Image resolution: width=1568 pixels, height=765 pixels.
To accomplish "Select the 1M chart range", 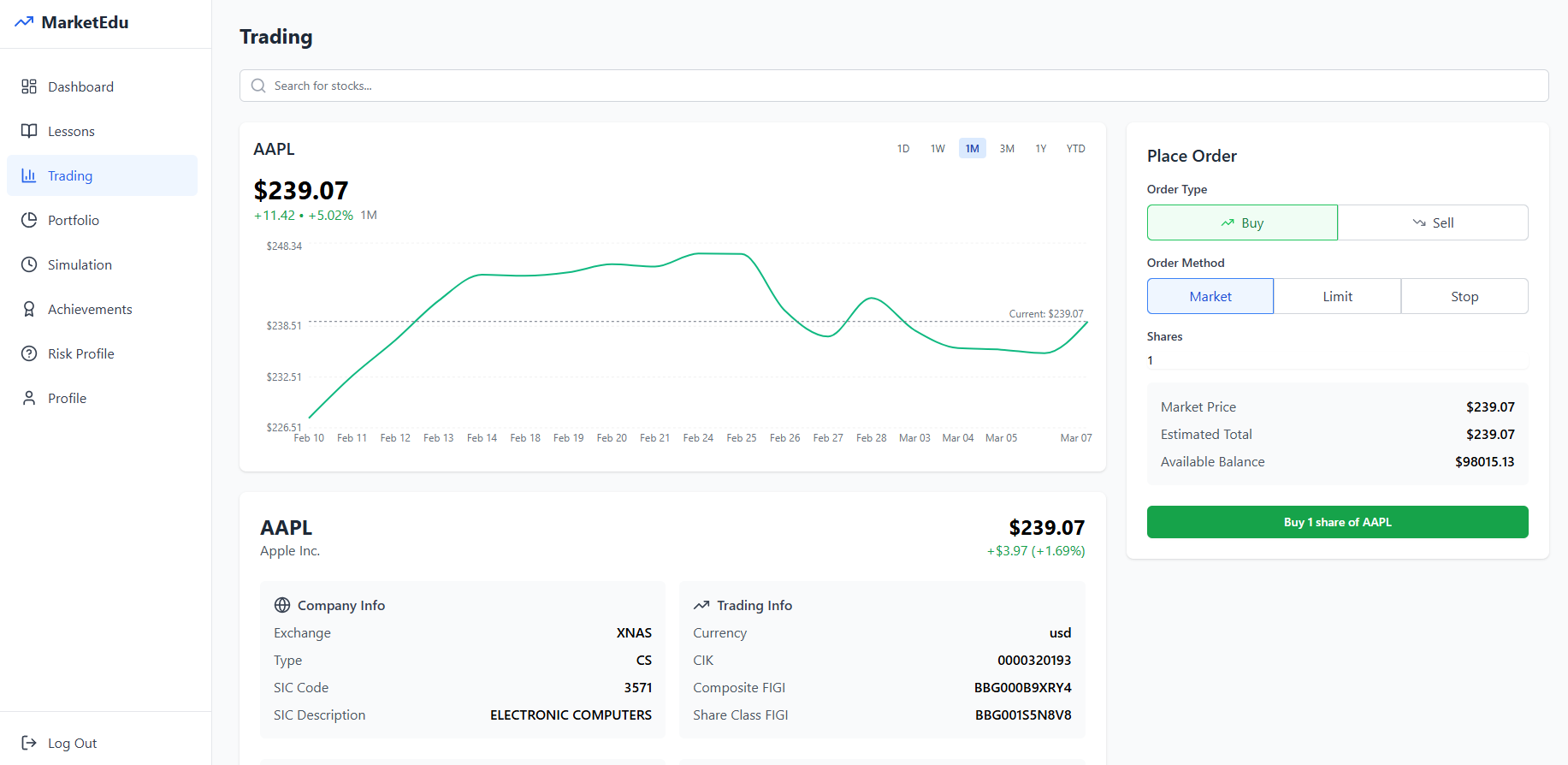I will [973, 149].
